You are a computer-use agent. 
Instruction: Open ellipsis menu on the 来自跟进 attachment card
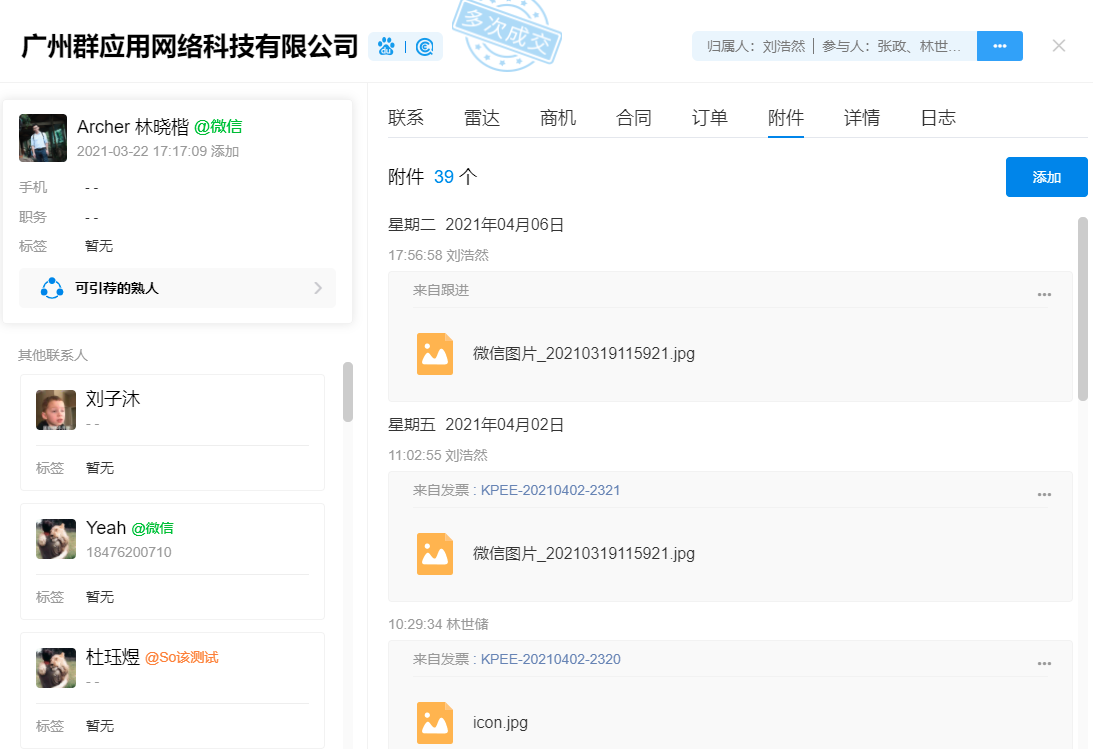[1044, 294]
